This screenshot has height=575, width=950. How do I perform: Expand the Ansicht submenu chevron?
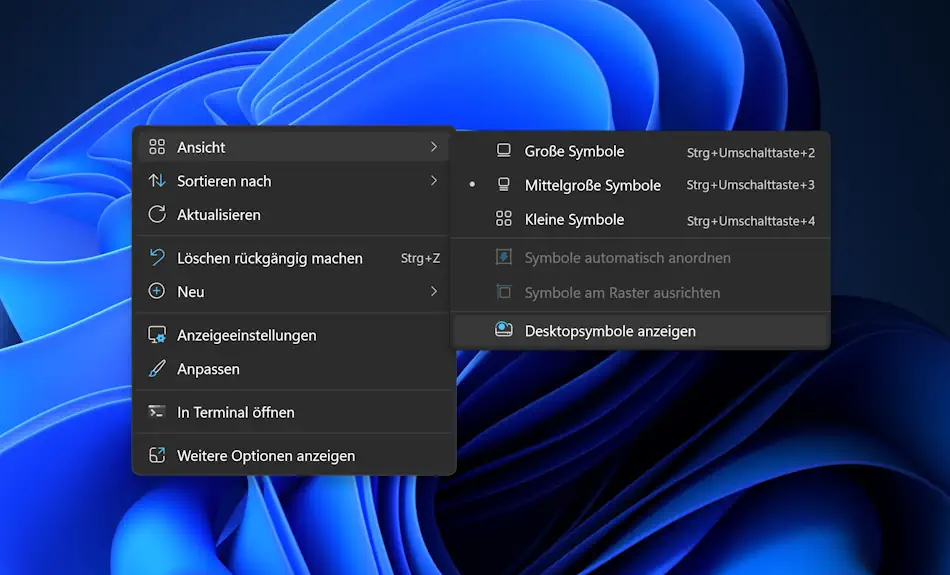point(434,147)
